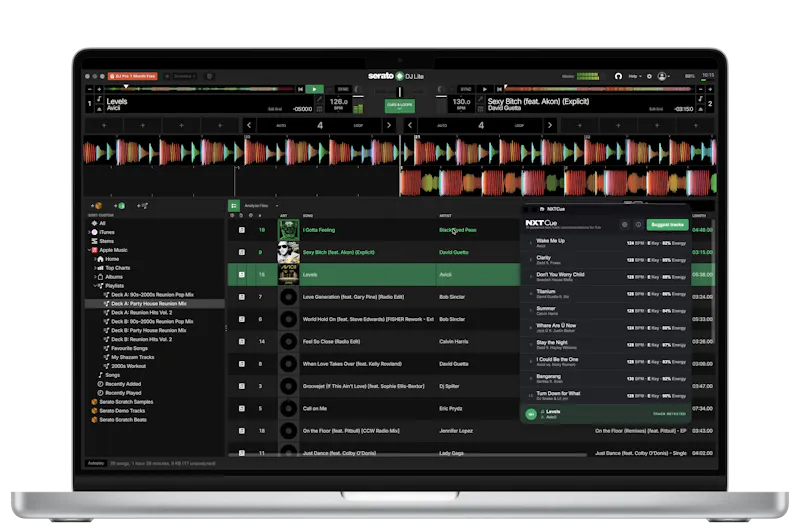The height and width of the screenshot is (527, 800).
Task: Eject the track from deck 1
Action: coord(99,109)
